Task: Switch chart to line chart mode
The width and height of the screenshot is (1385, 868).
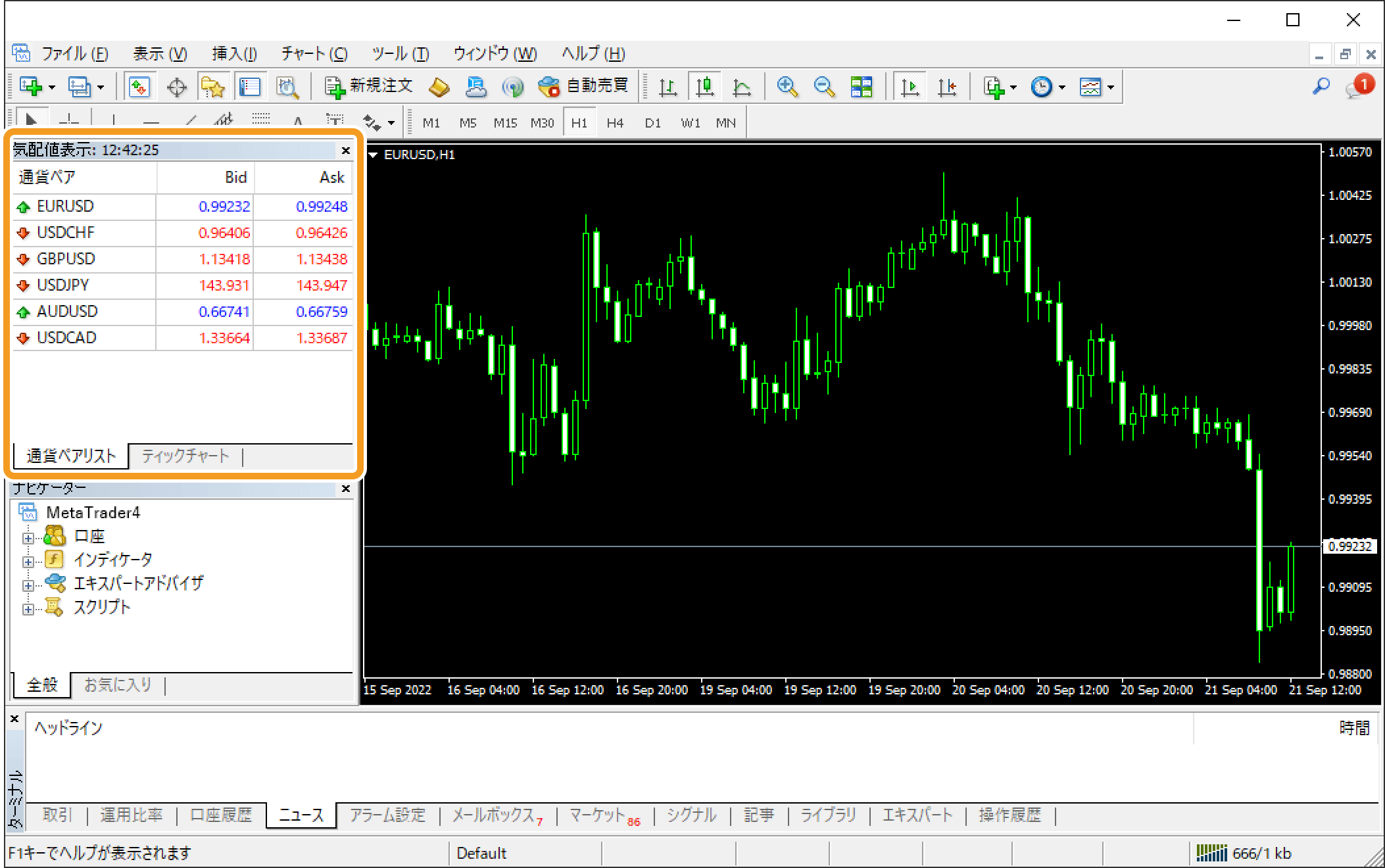Action: [742, 87]
